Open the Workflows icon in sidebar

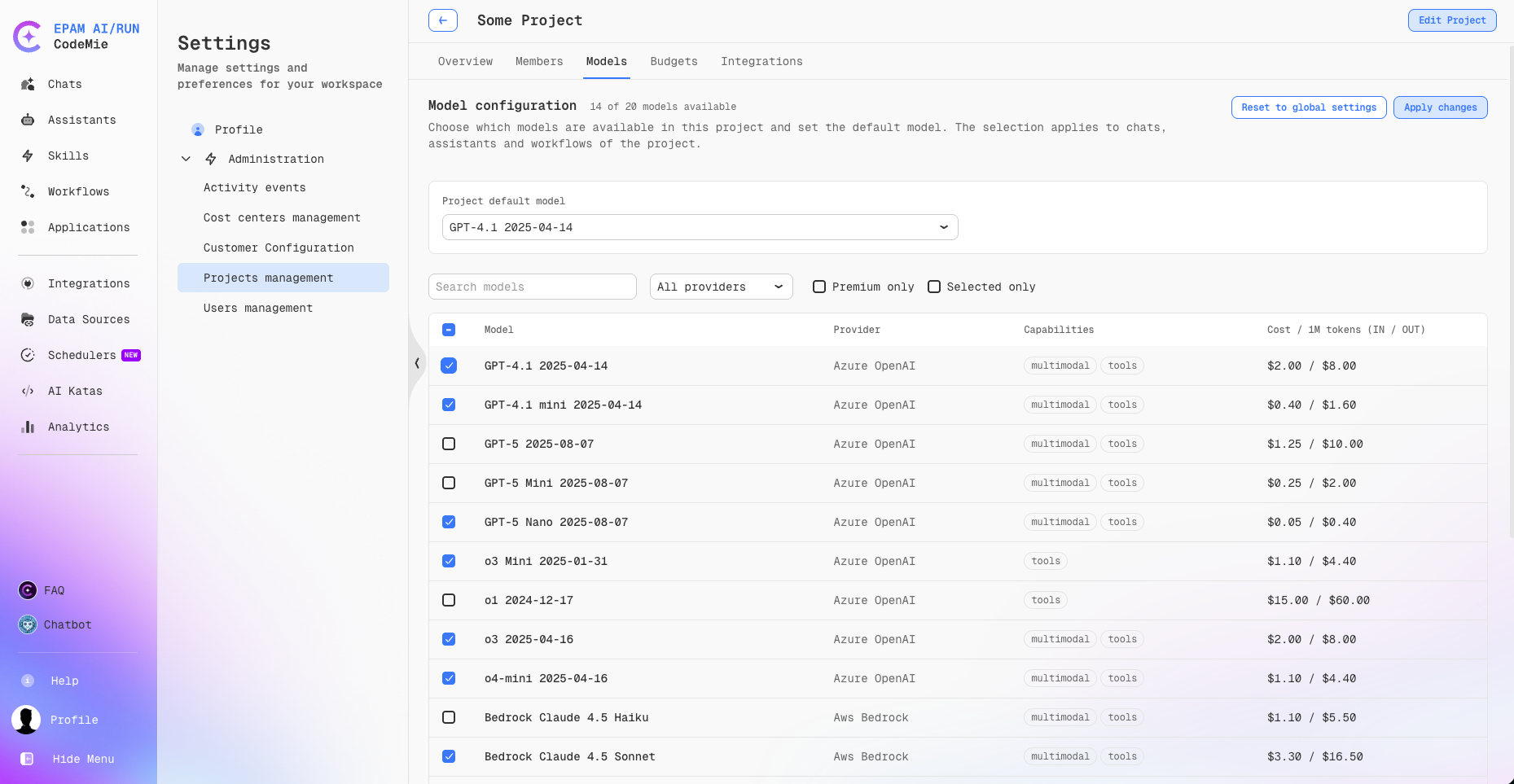tap(28, 191)
